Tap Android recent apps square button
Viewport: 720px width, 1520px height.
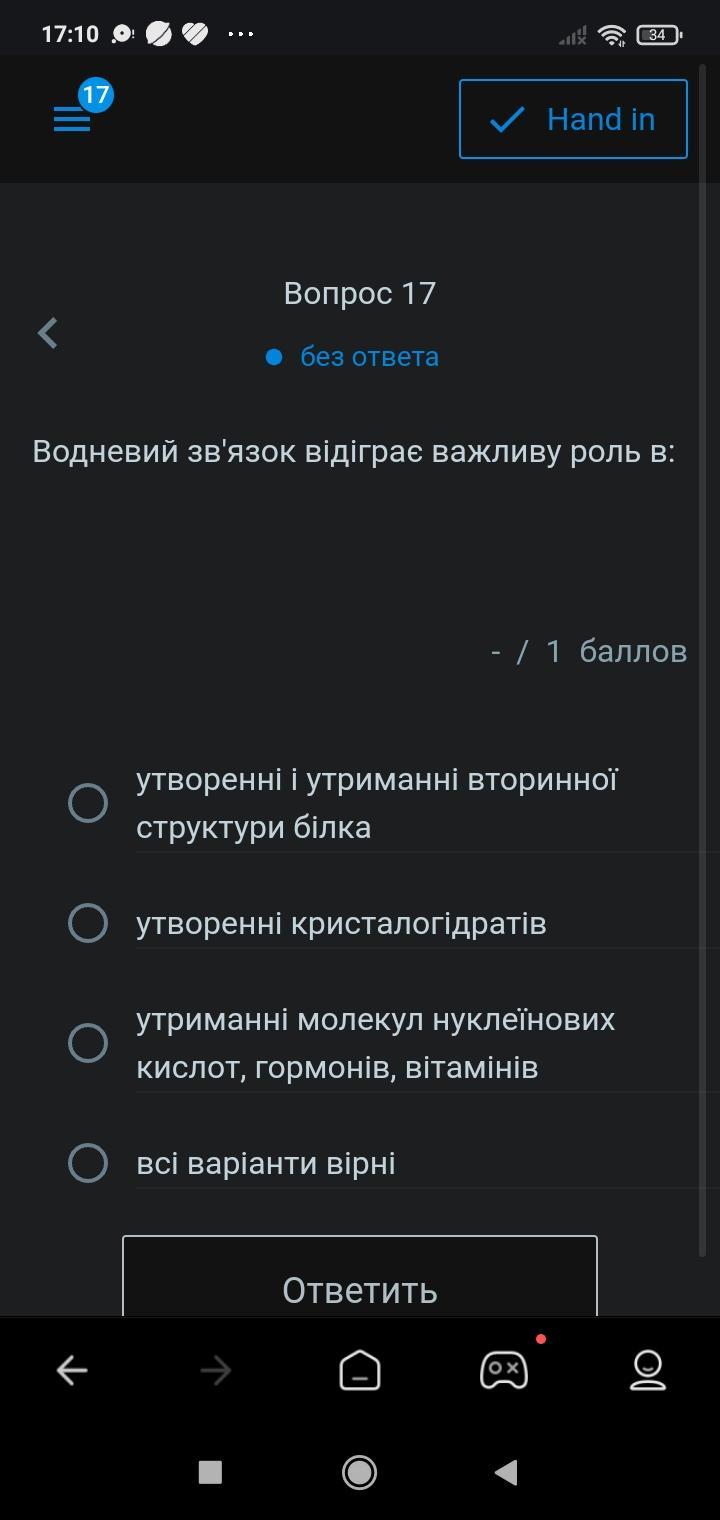click(210, 1472)
